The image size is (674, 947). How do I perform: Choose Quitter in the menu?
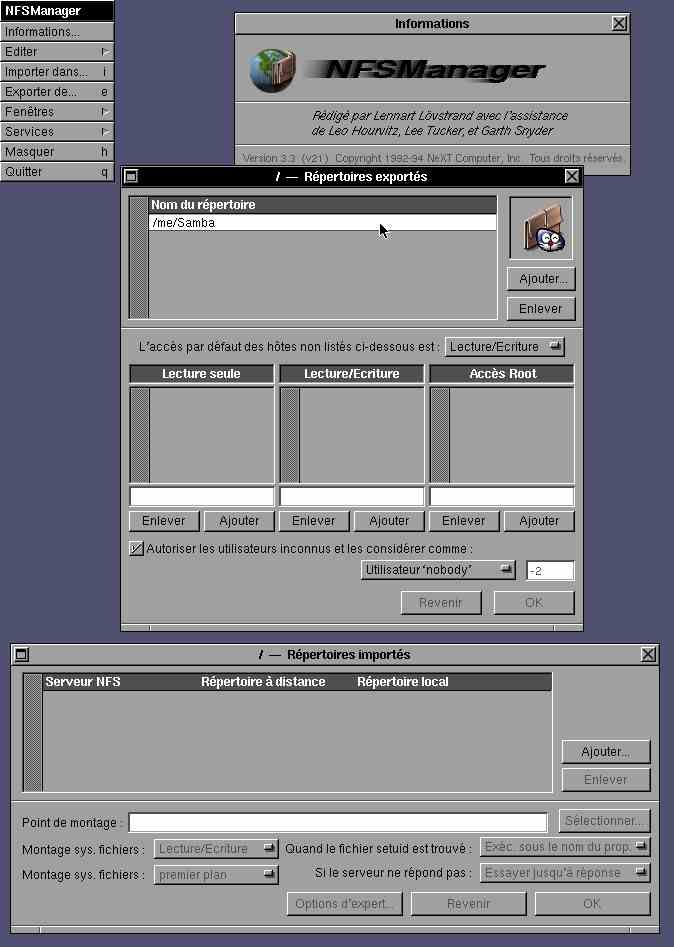point(57,172)
